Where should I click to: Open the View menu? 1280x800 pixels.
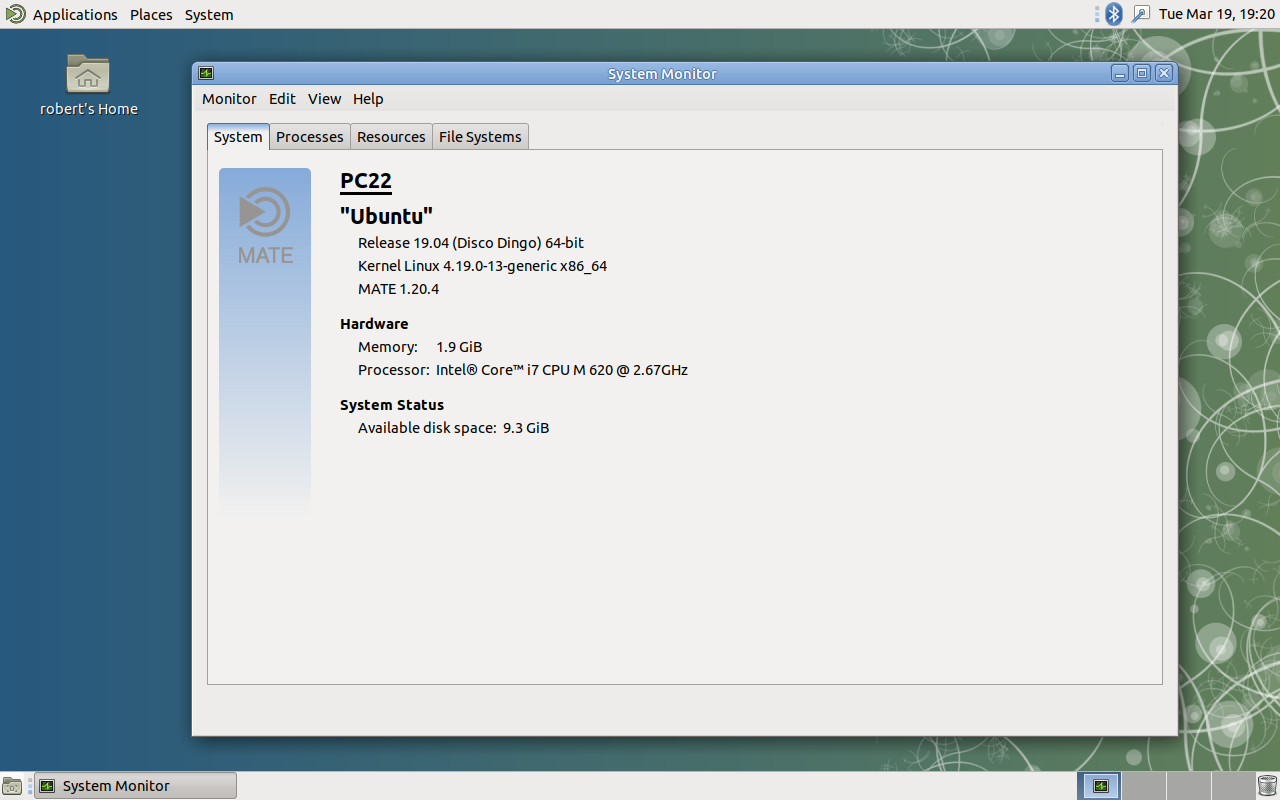pyautogui.click(x=324, y=99)
